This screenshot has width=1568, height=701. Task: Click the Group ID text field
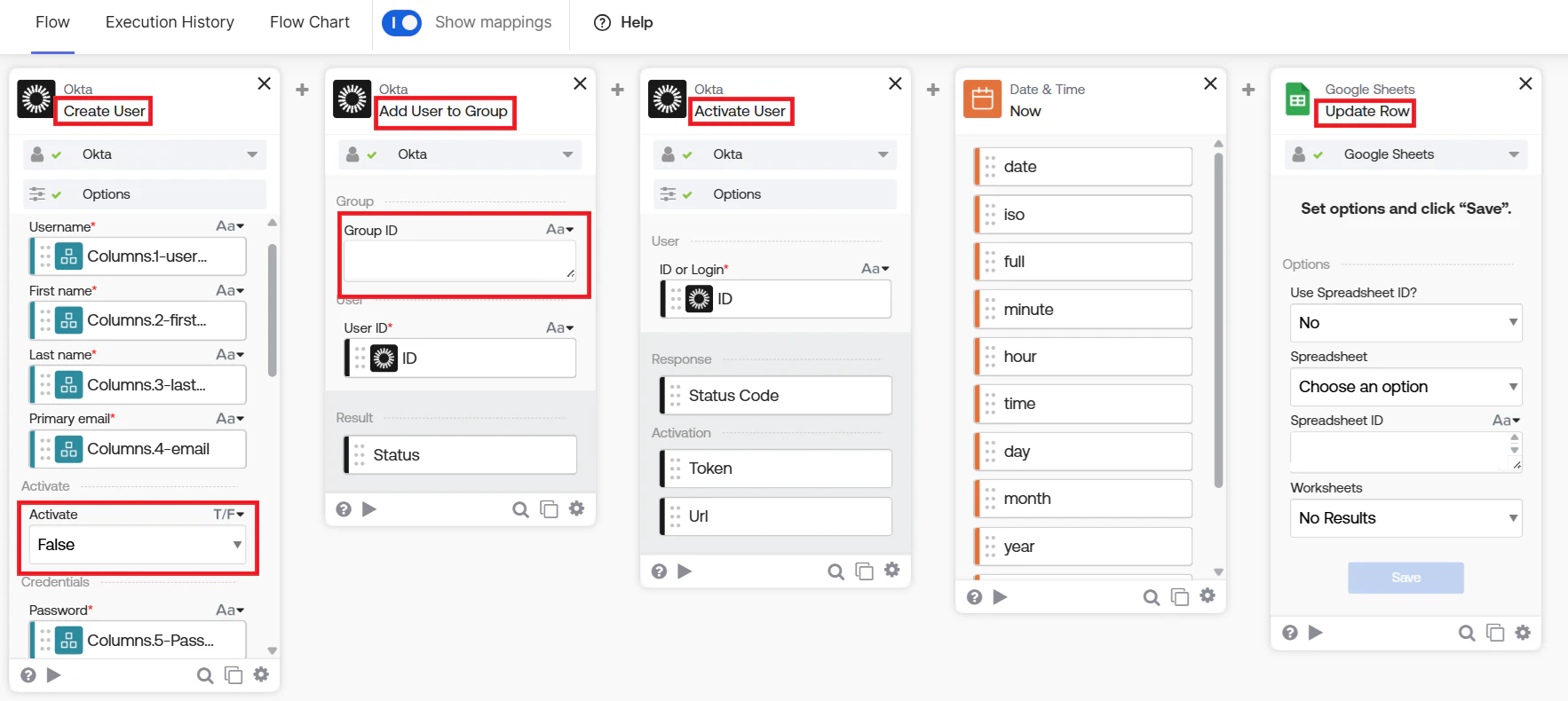(x=460, y=262)
